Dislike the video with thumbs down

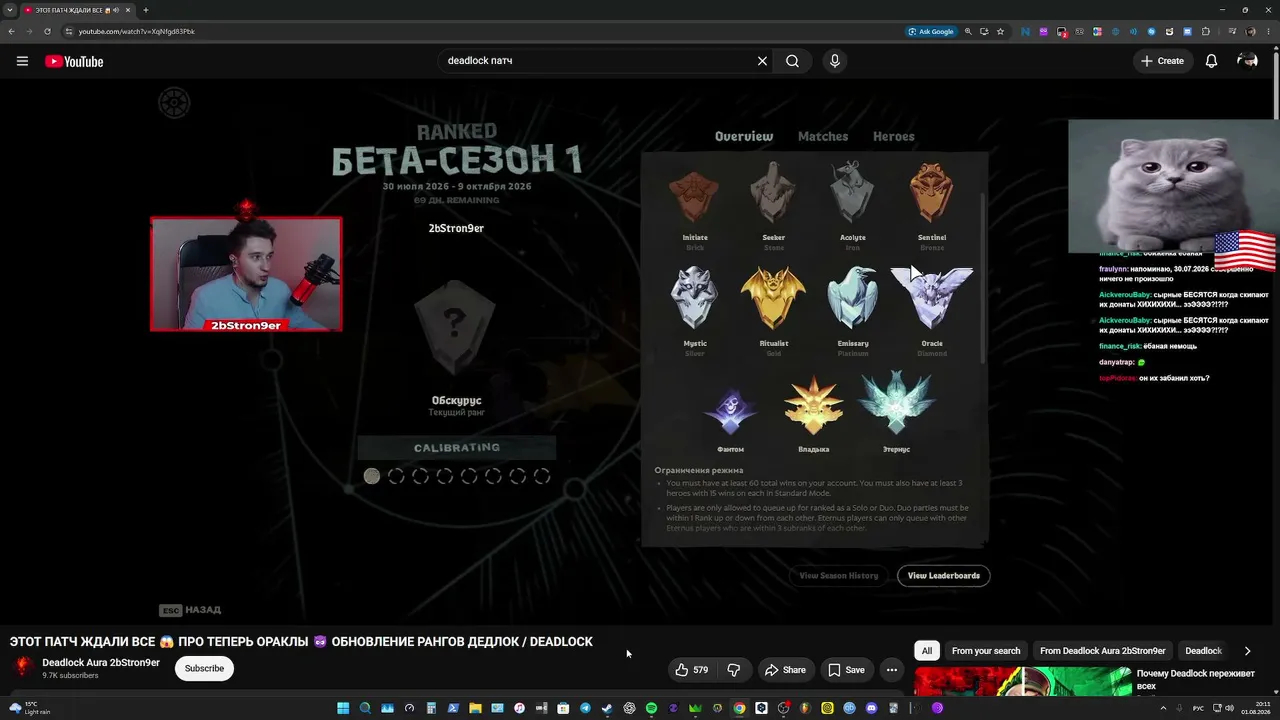coord(734,670)
